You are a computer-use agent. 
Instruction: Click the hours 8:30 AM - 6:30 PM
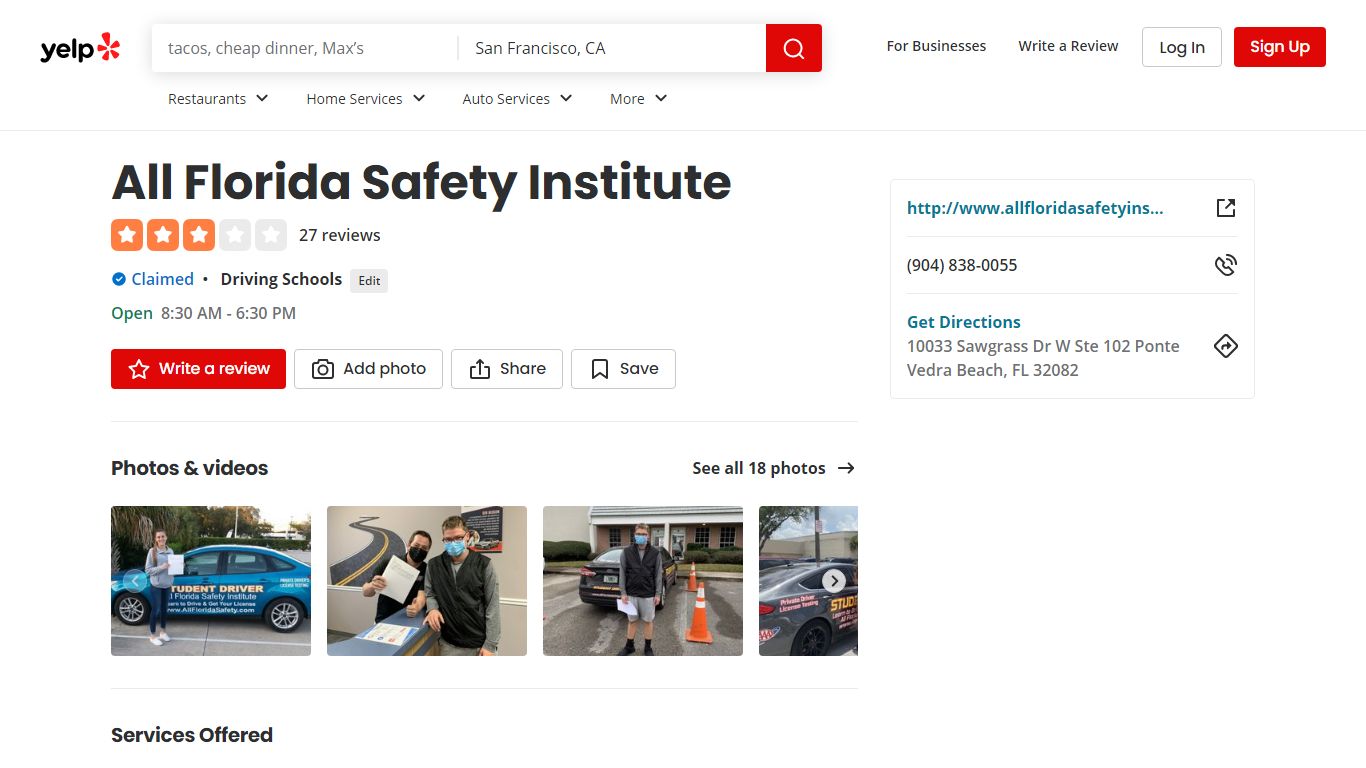click(x=228, y=313)
